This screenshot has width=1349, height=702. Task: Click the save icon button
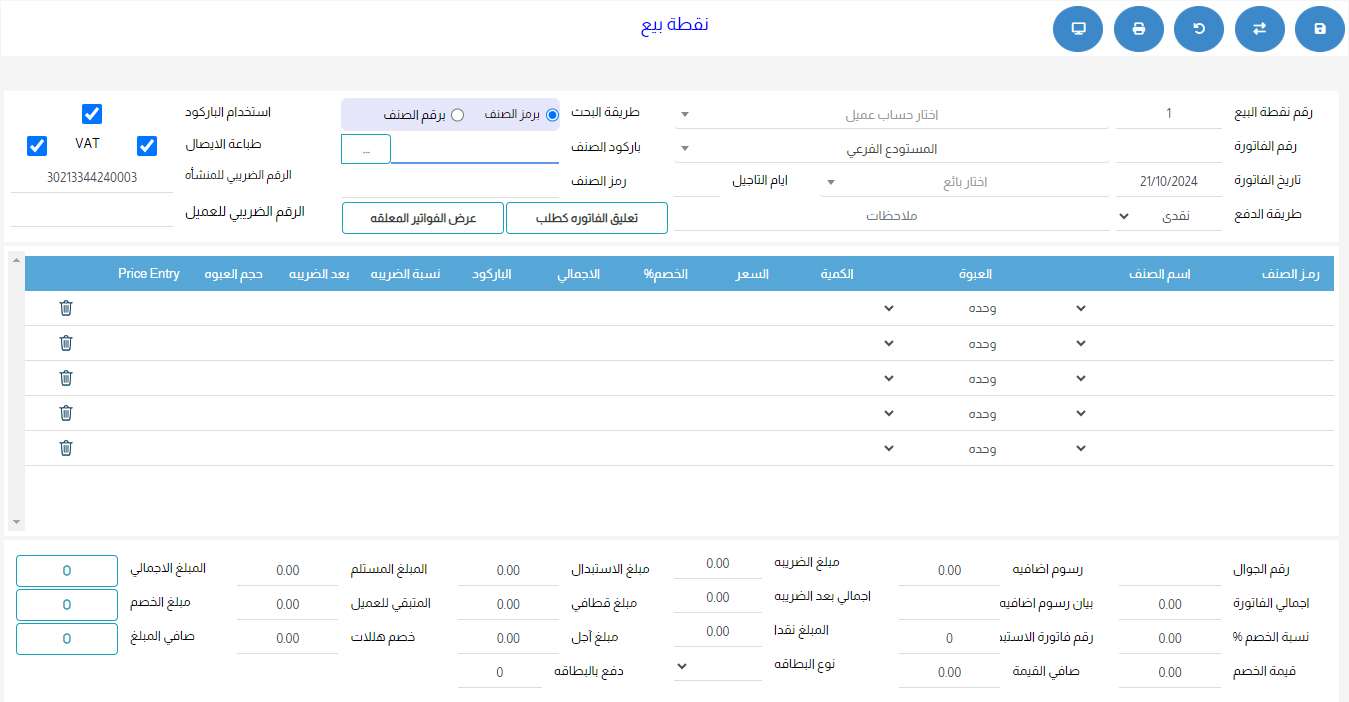[x=1320, y=29]
